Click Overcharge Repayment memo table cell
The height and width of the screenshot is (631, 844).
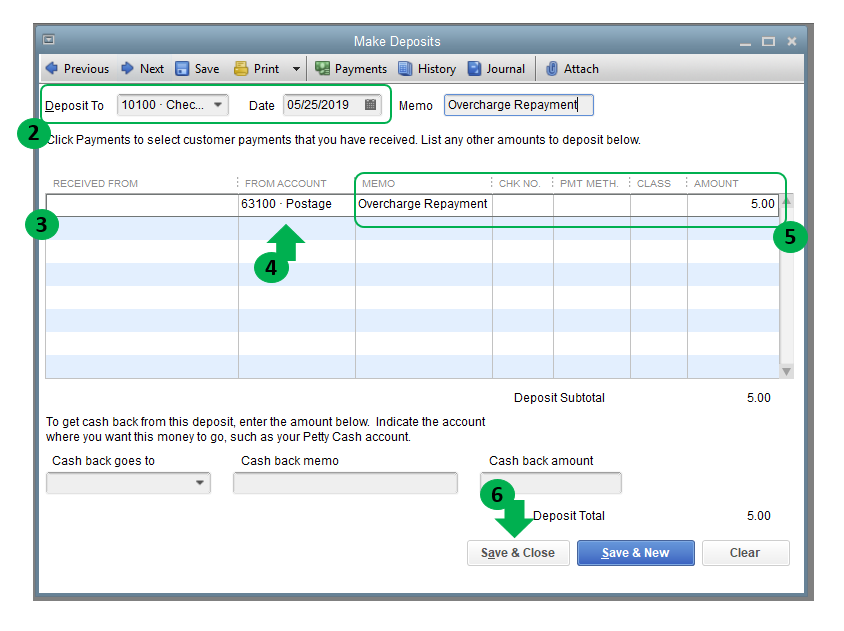[x=424, y=205]
